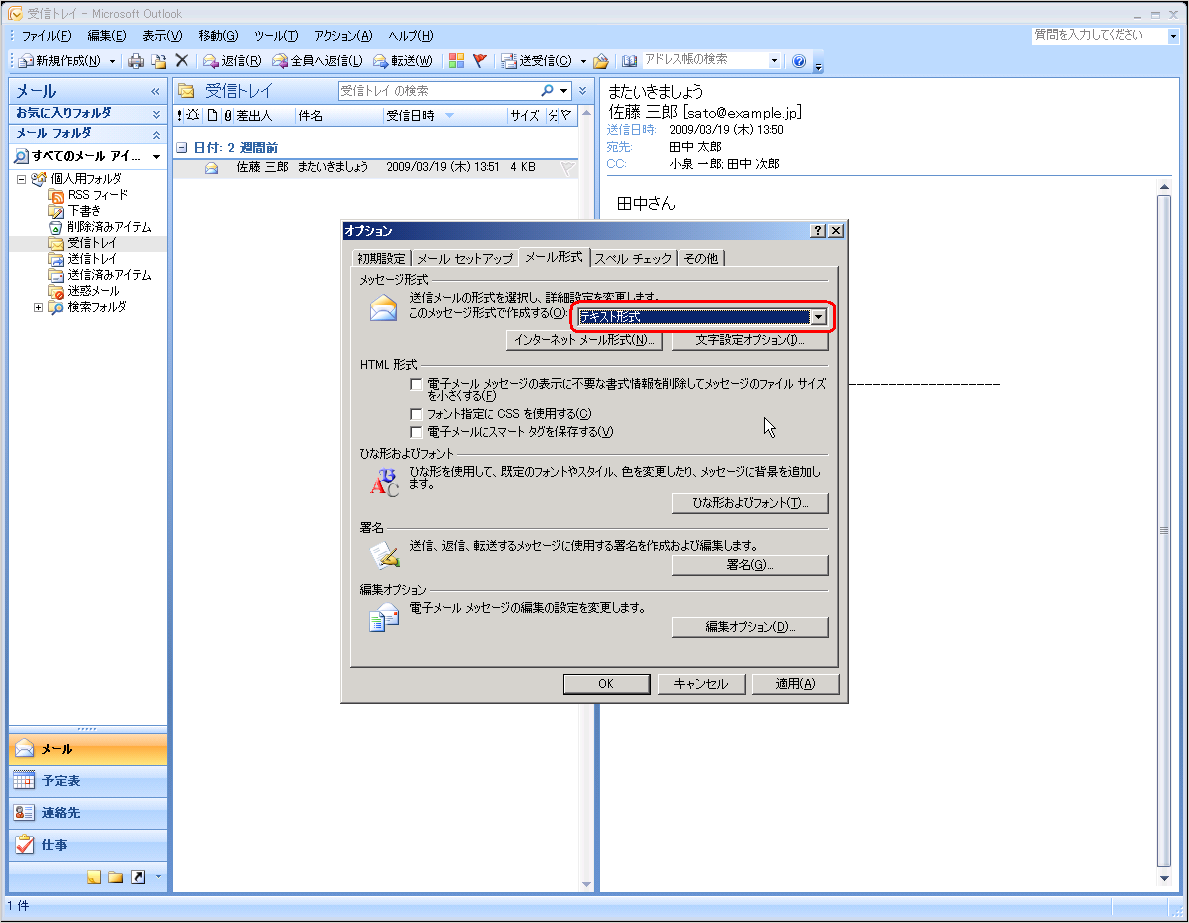
Task: Click the Move to Folder toolbar icon
Action: pos(158,61)
